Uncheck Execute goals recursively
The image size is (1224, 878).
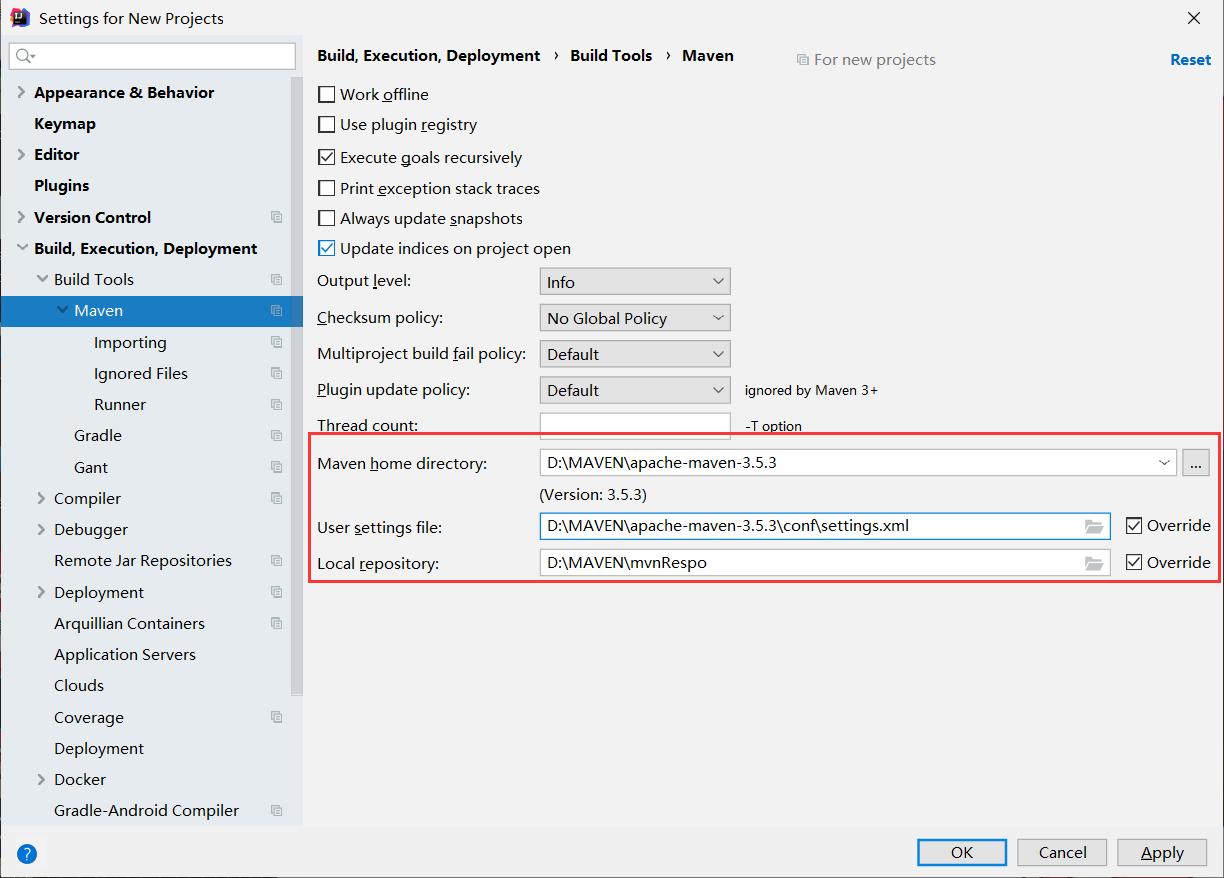pyautogui.click(x=326, y=157)
